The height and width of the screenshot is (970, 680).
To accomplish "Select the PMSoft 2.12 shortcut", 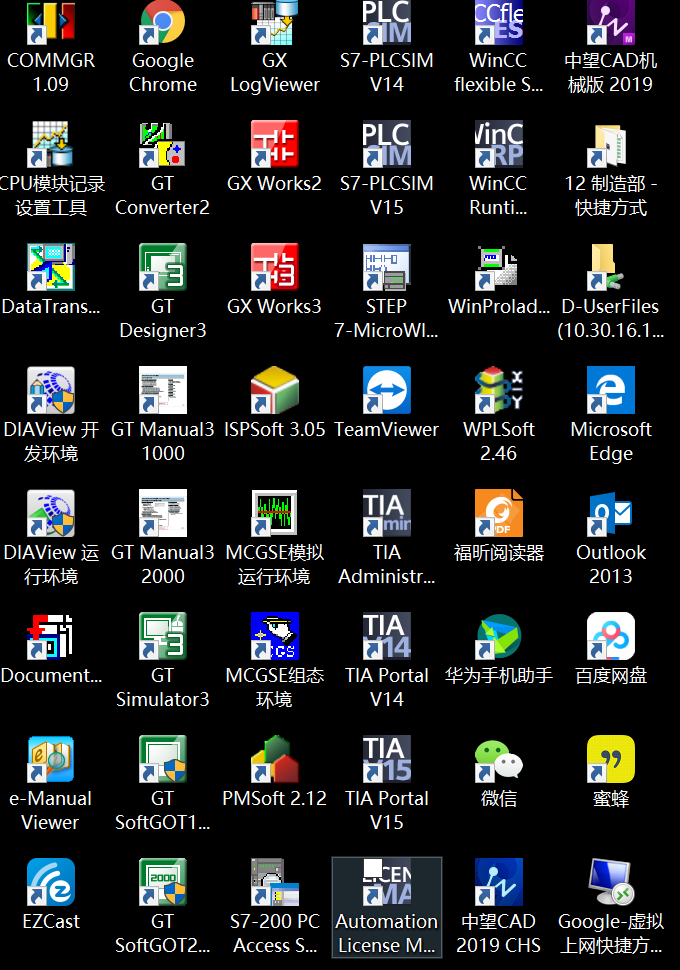I will tap(274, 760).
